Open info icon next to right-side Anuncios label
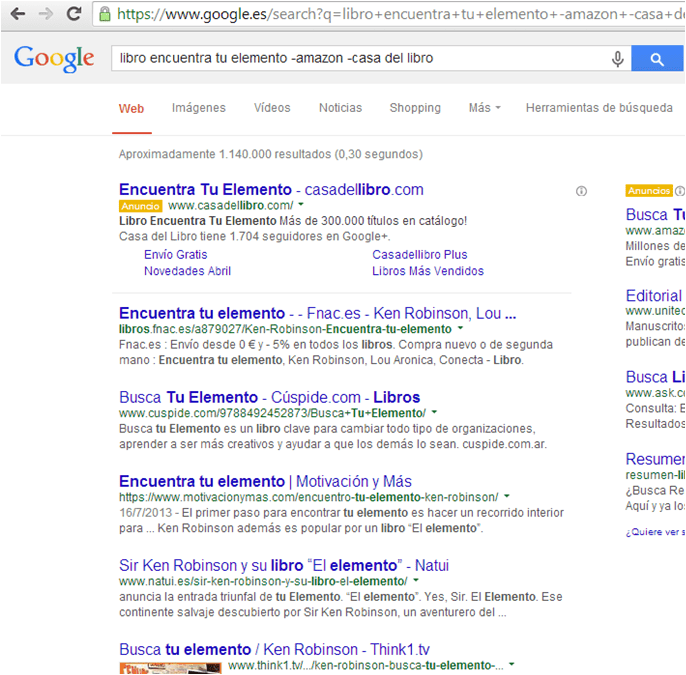The image size is (686, 675). [x=680, y=191]
